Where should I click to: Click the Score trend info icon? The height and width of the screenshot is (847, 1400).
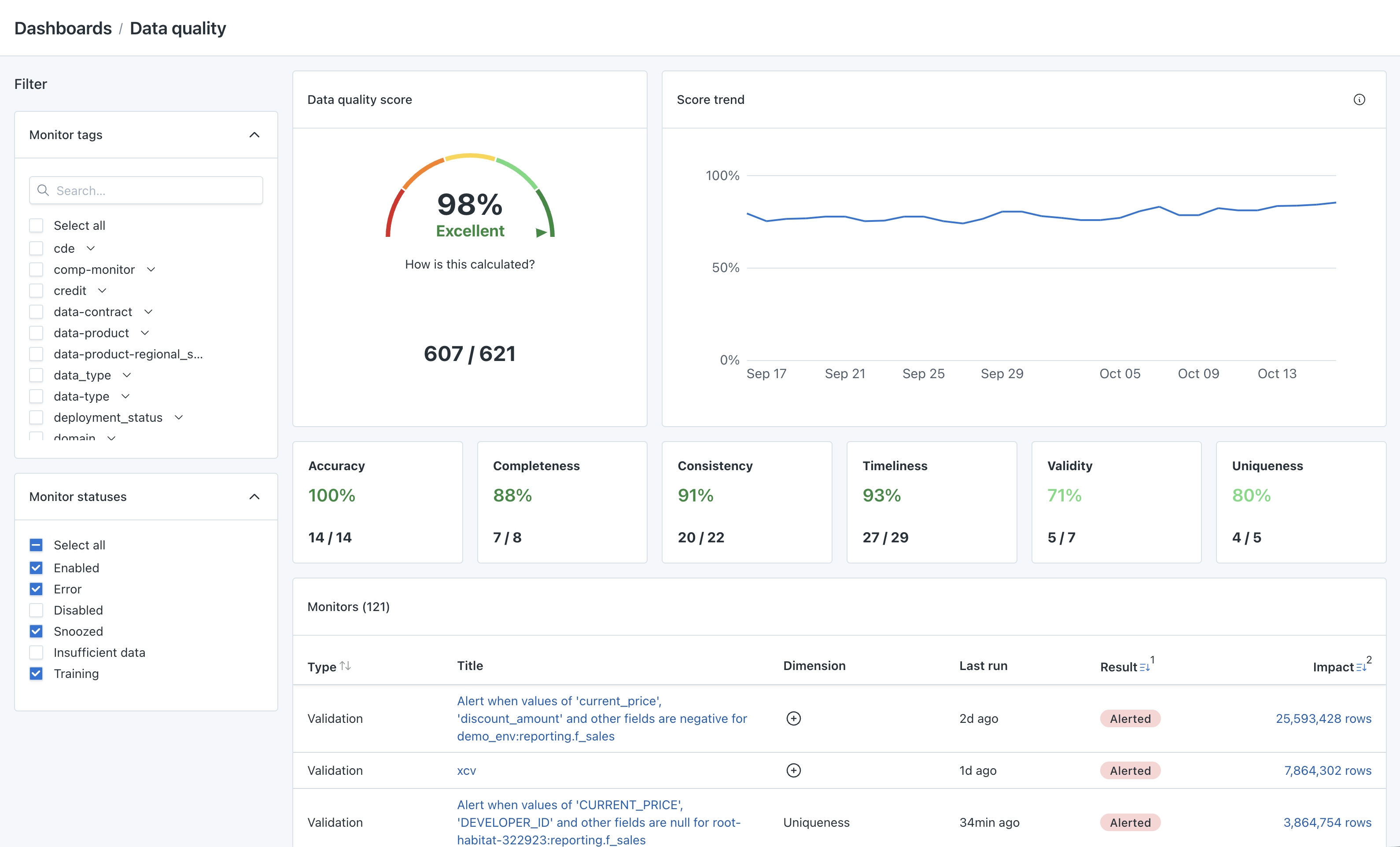click(x=1359, y=99)
